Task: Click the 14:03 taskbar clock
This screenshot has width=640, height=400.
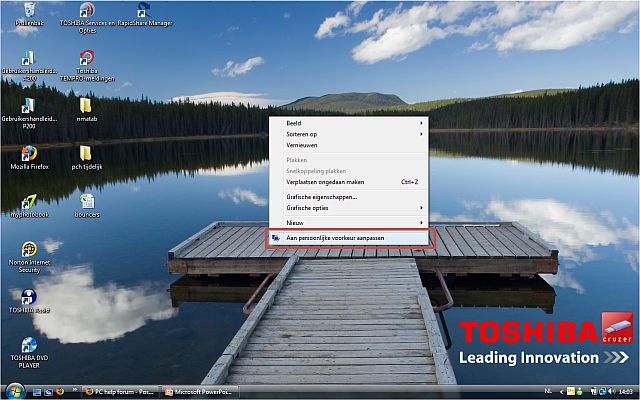Action: tap(626, 392)
